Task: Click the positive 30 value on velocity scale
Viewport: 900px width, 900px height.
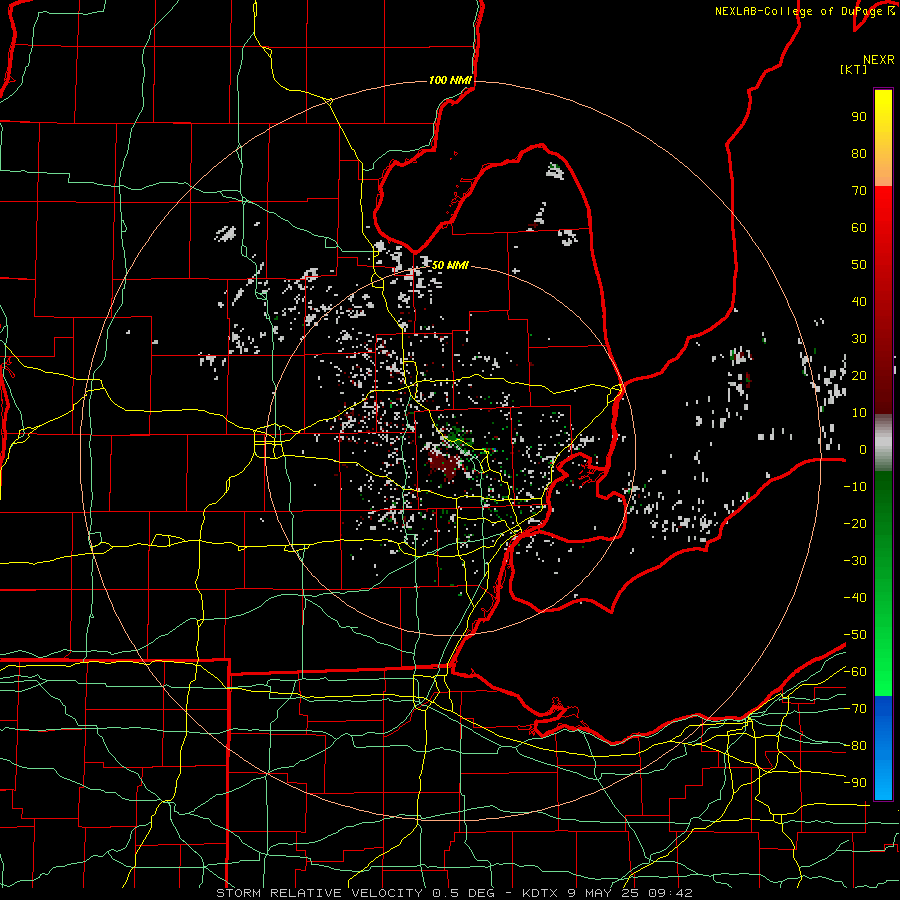Action: 859,339
